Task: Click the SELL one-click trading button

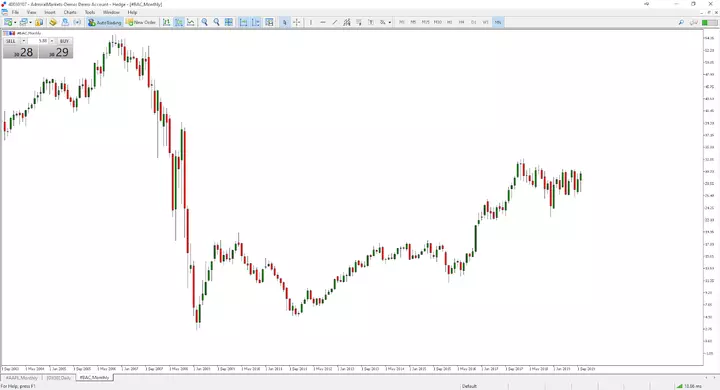Action: [x=11, y=41]
